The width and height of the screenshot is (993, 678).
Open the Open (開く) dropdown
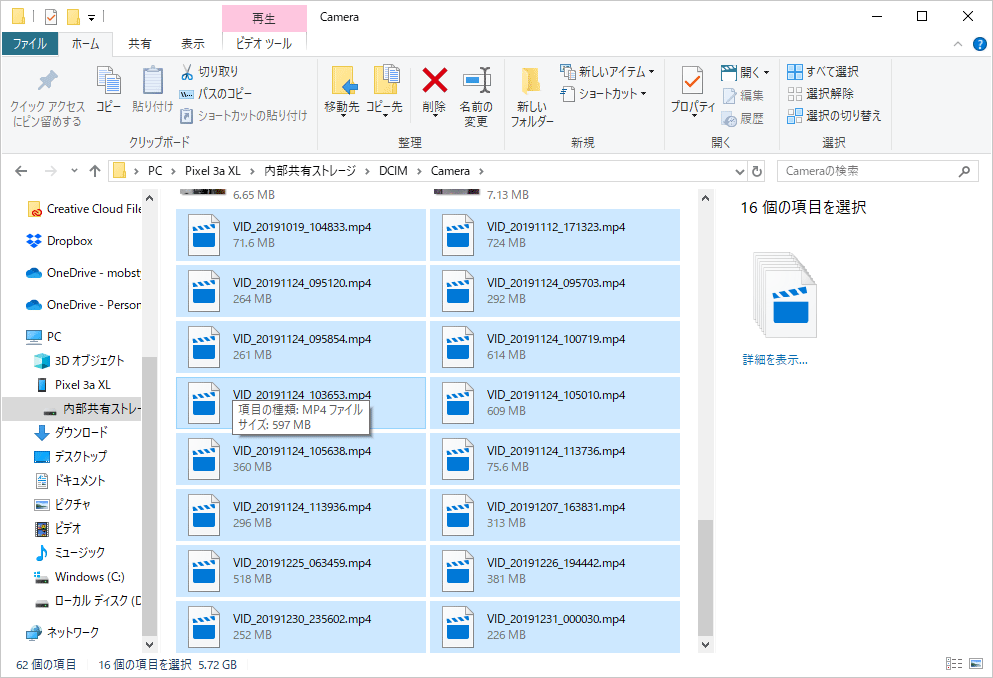[x=745, y=72]
